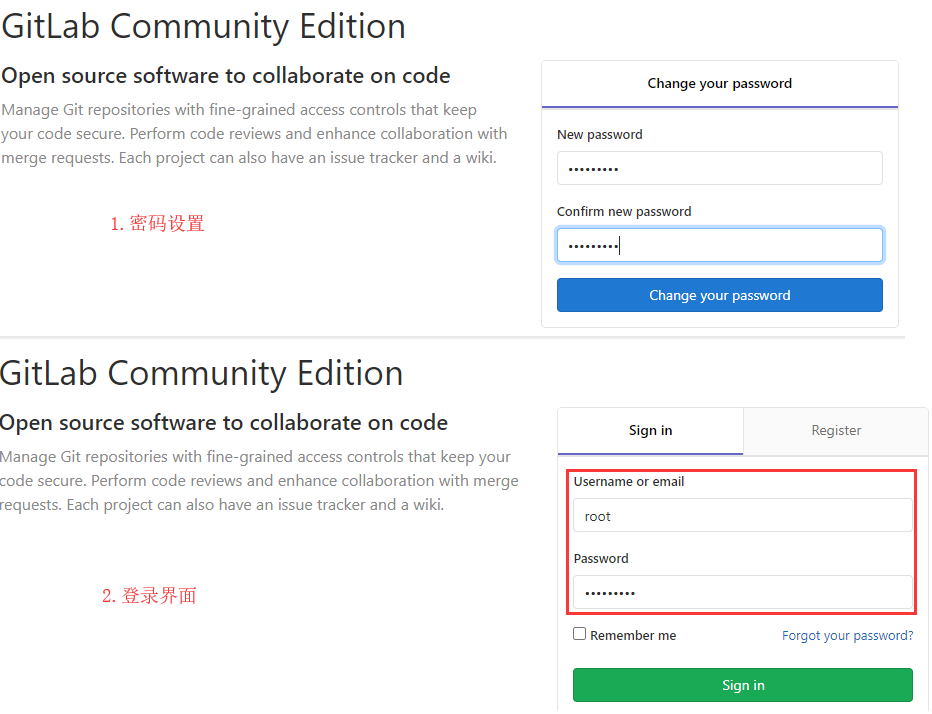Click the Confirm new password label

(624, 212)
